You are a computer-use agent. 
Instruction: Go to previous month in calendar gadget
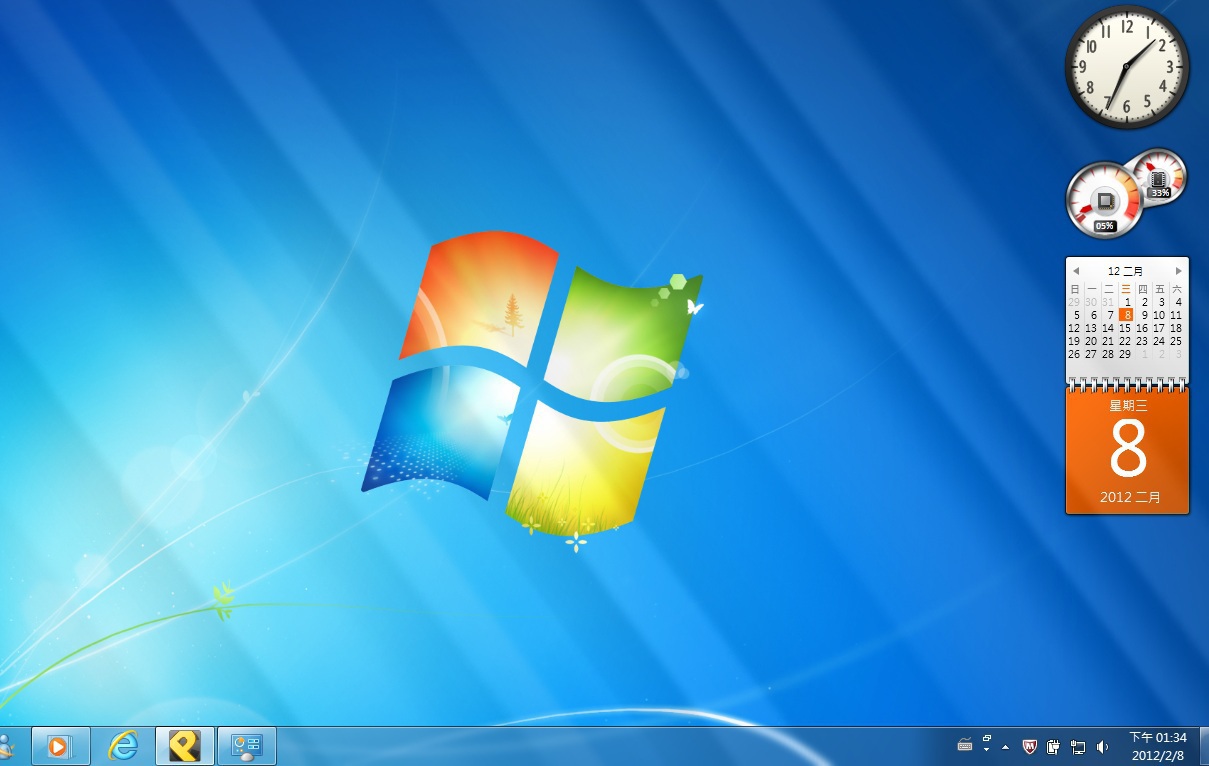[1076, 271]
